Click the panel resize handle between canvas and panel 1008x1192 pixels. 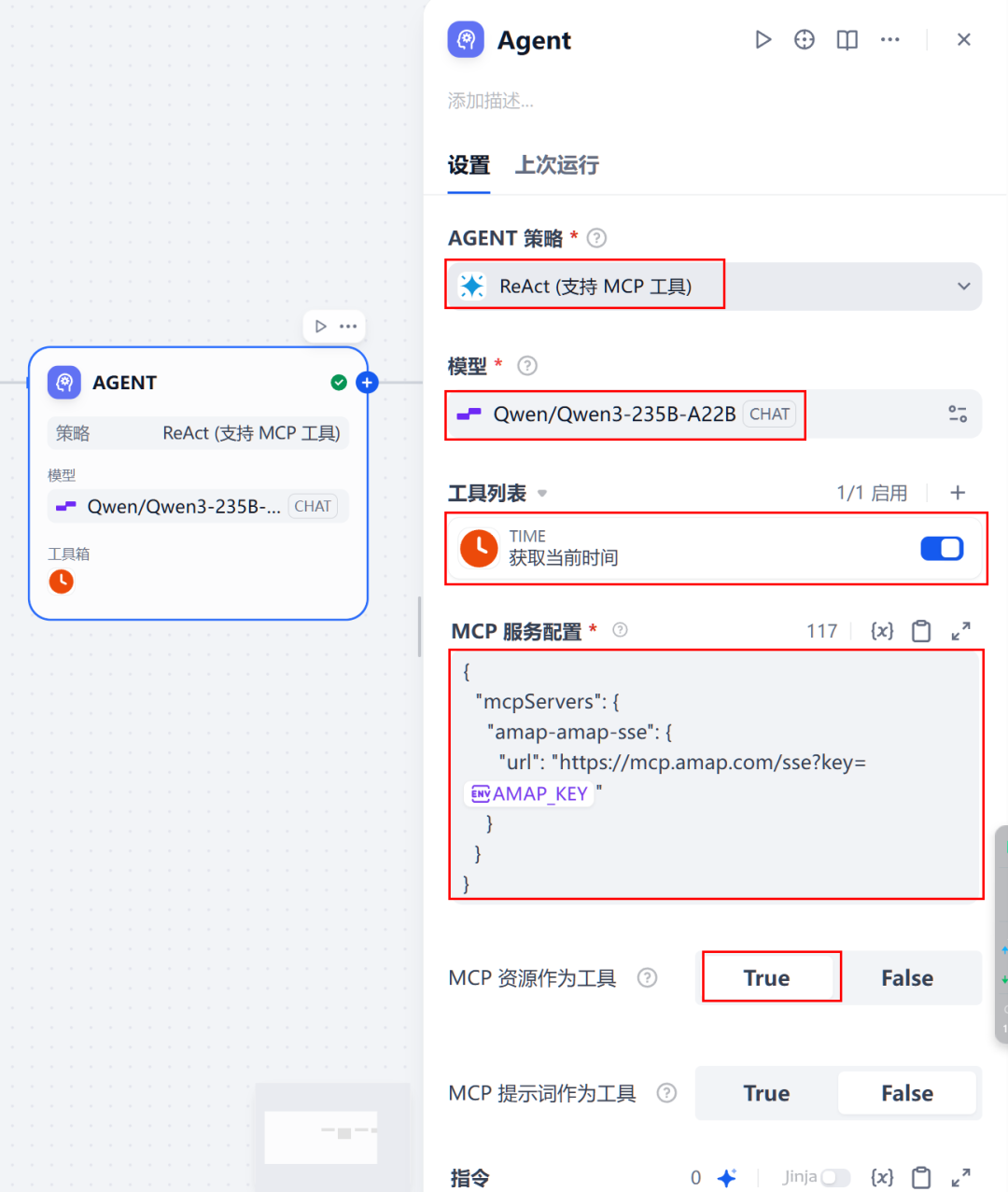419,625
